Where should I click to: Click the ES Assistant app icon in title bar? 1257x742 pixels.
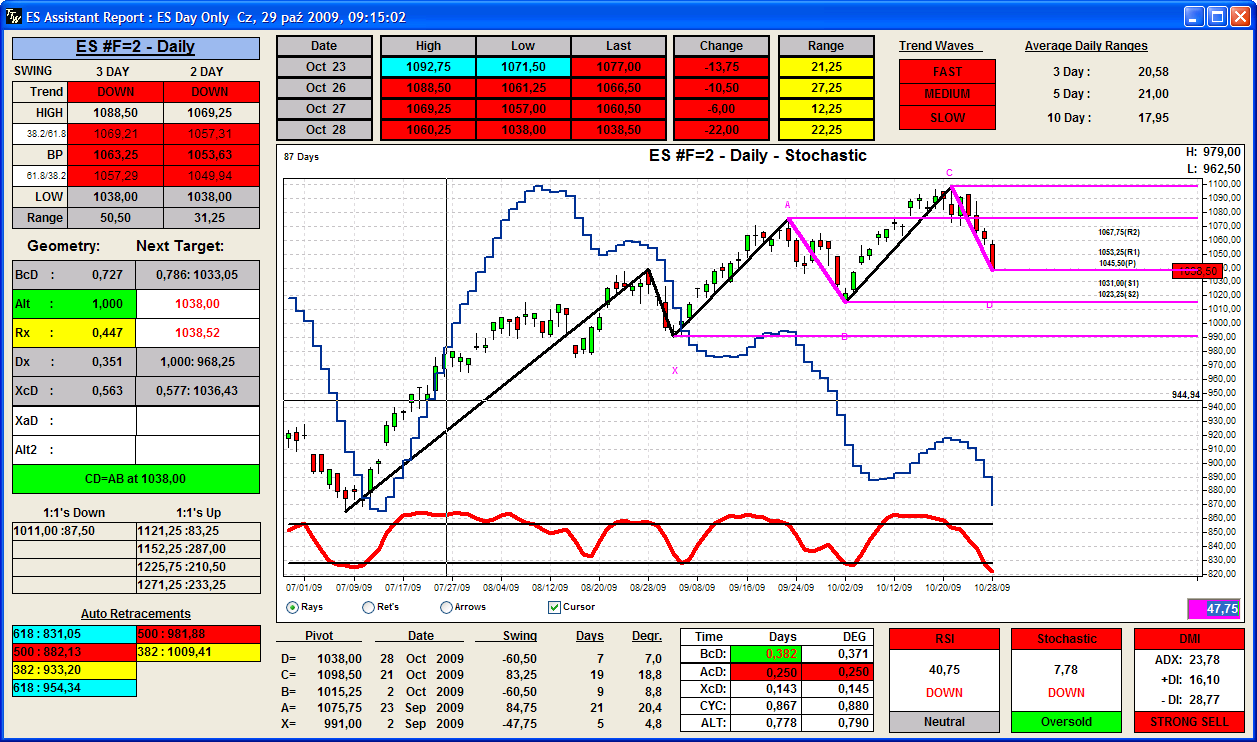[12, 17]
